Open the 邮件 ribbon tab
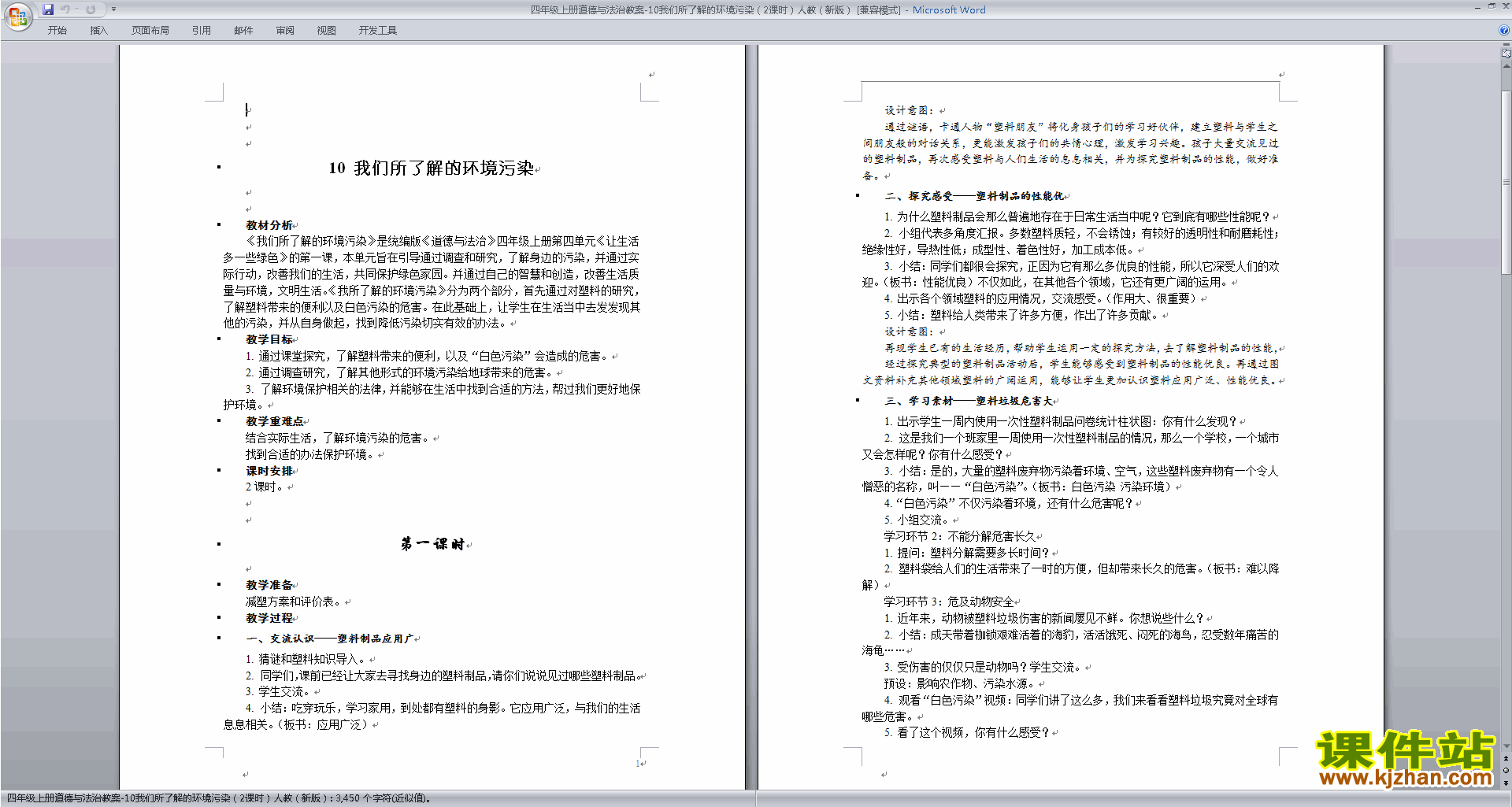This screenshot has width=1512, height=807. pyautogui.click(x=243, y=31)
